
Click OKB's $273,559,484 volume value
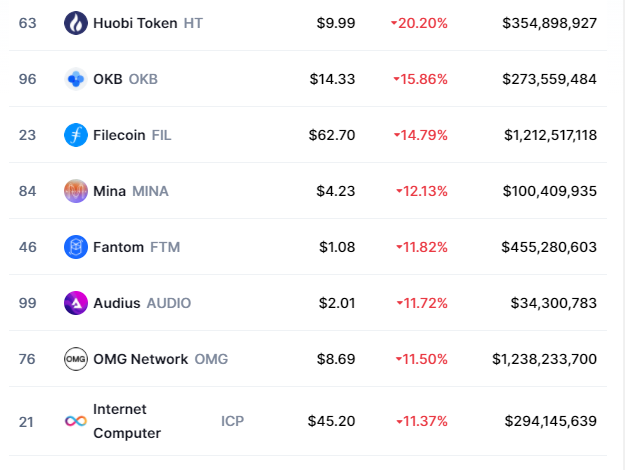pyautogui.click(x=550, y=78)
